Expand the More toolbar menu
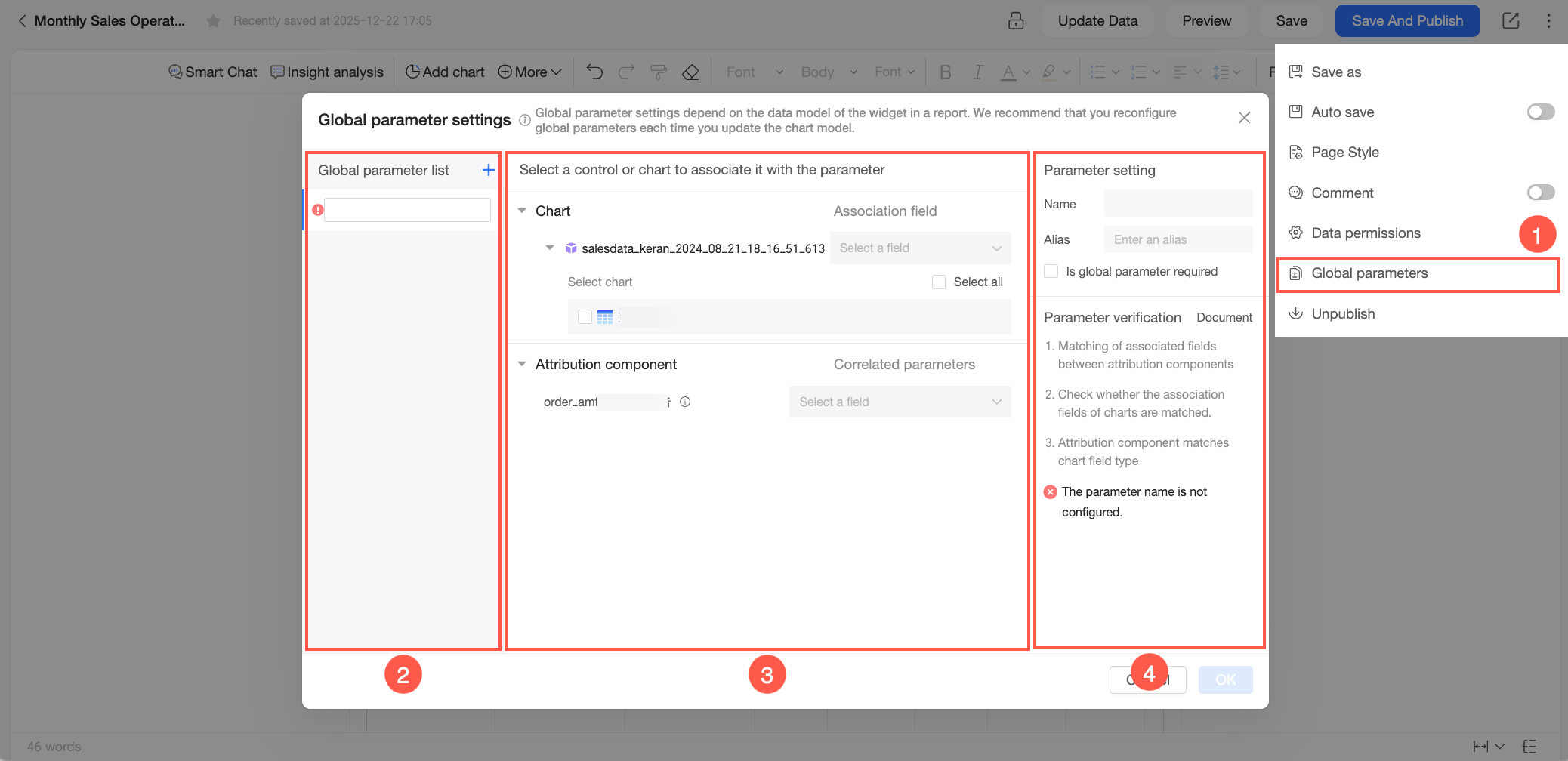1568x761 pixels. click(529, 72)
